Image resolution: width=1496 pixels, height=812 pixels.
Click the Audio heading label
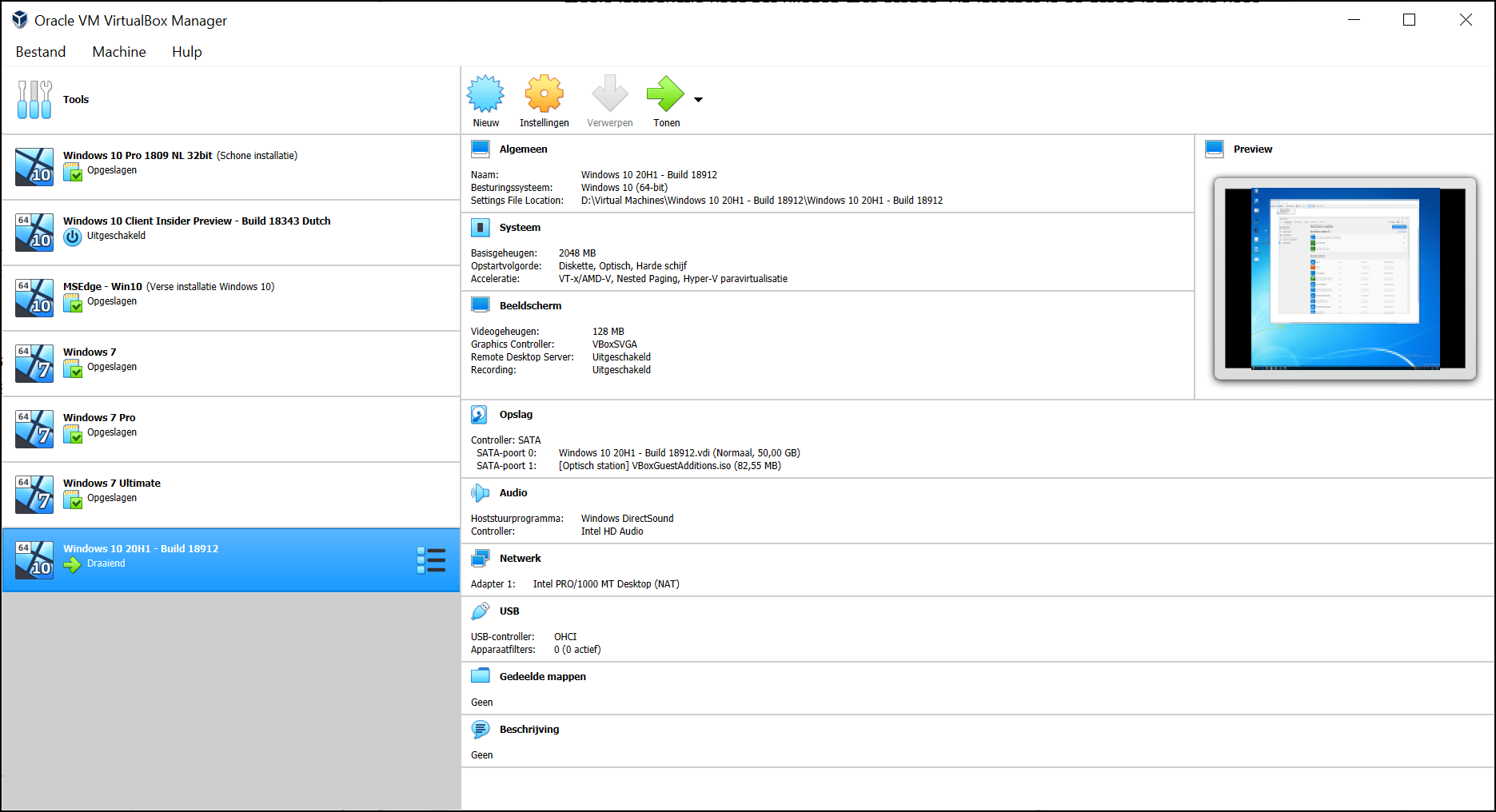pyautogui.click(x=513, y=493)
